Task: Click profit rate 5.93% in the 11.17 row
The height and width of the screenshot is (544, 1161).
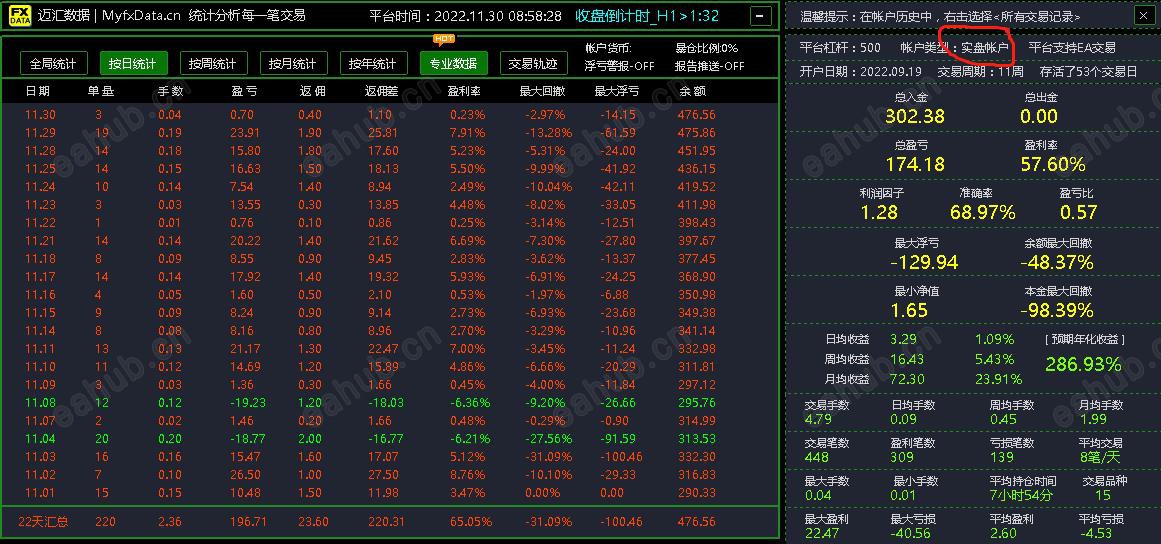Action: (x=466, y=277)
